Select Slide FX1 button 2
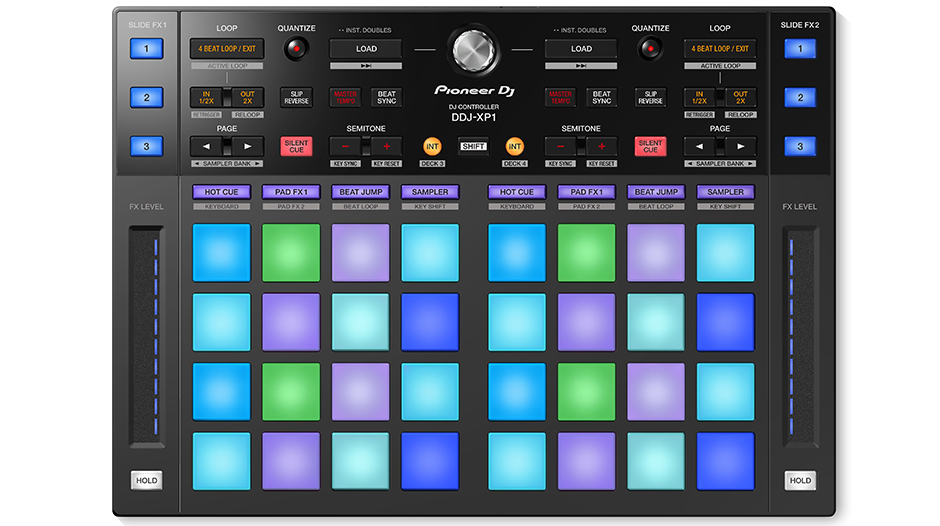This screenshot has width=940, height=526. tap(146, 97)
